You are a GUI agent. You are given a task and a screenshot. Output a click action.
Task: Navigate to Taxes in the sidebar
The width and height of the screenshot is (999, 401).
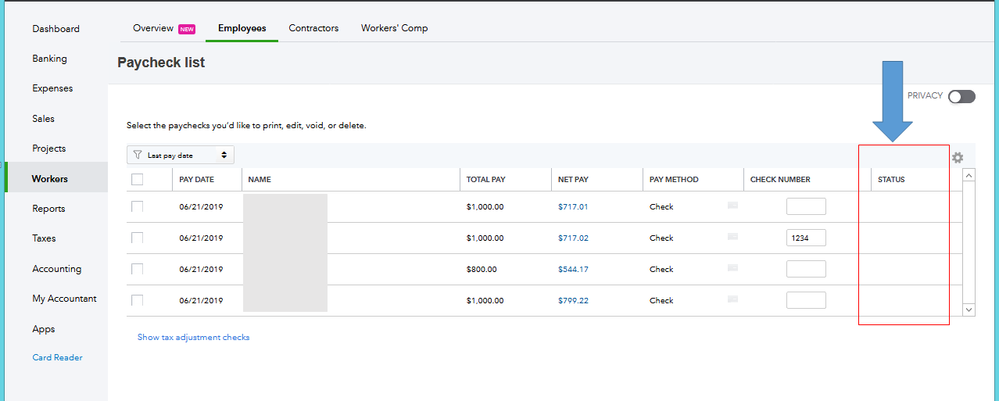pyautogui.click(x=43, y=239)
